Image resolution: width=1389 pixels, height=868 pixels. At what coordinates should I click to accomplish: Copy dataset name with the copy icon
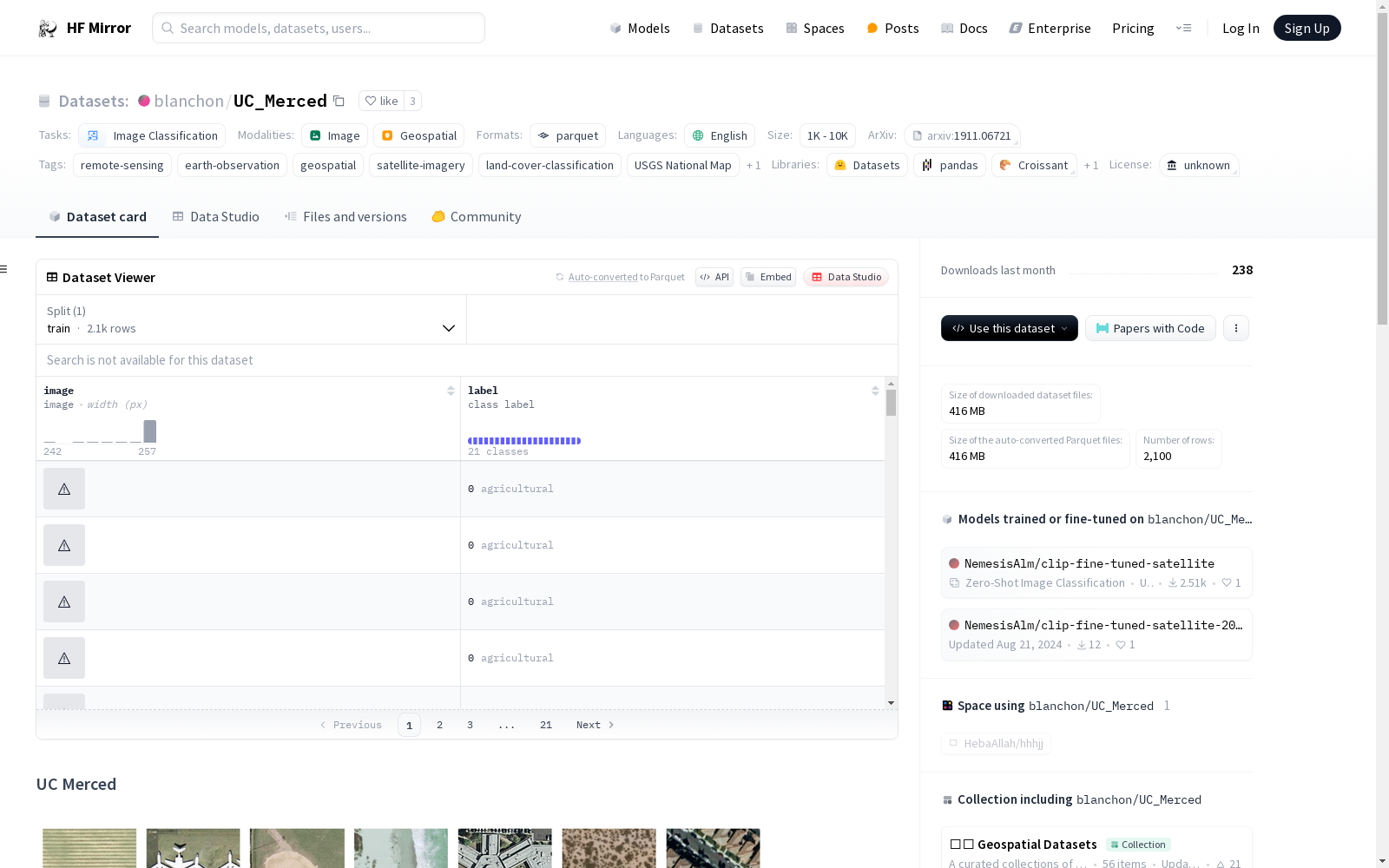tap(339, 101)
